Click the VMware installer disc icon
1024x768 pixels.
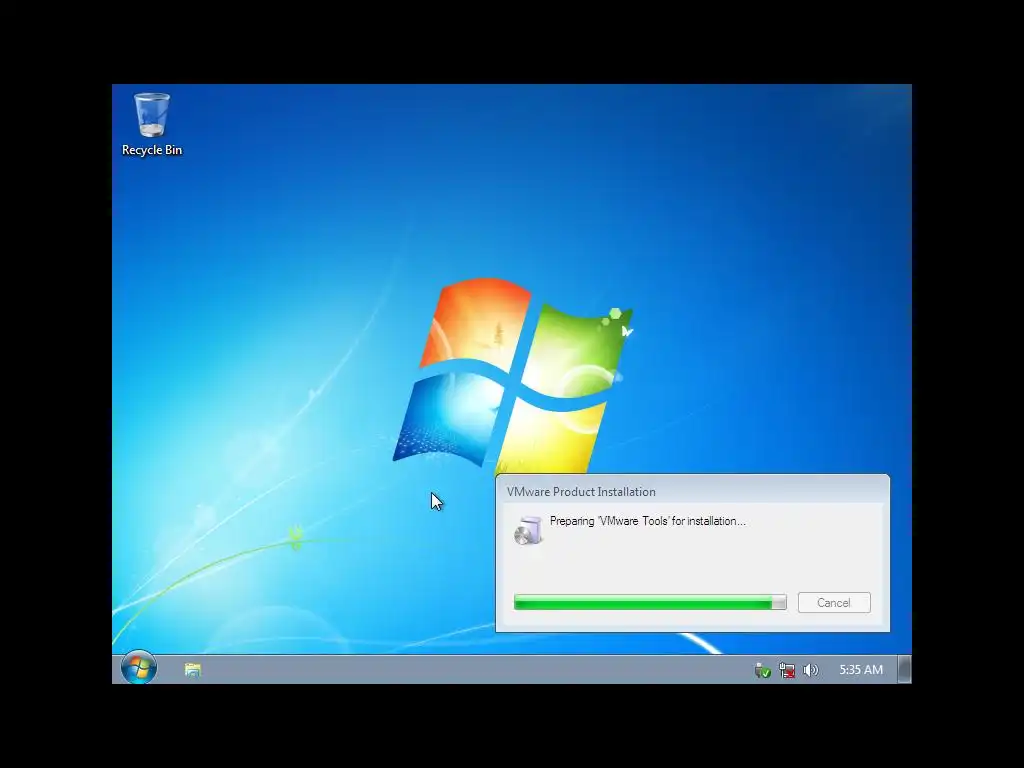coord(528,530)
